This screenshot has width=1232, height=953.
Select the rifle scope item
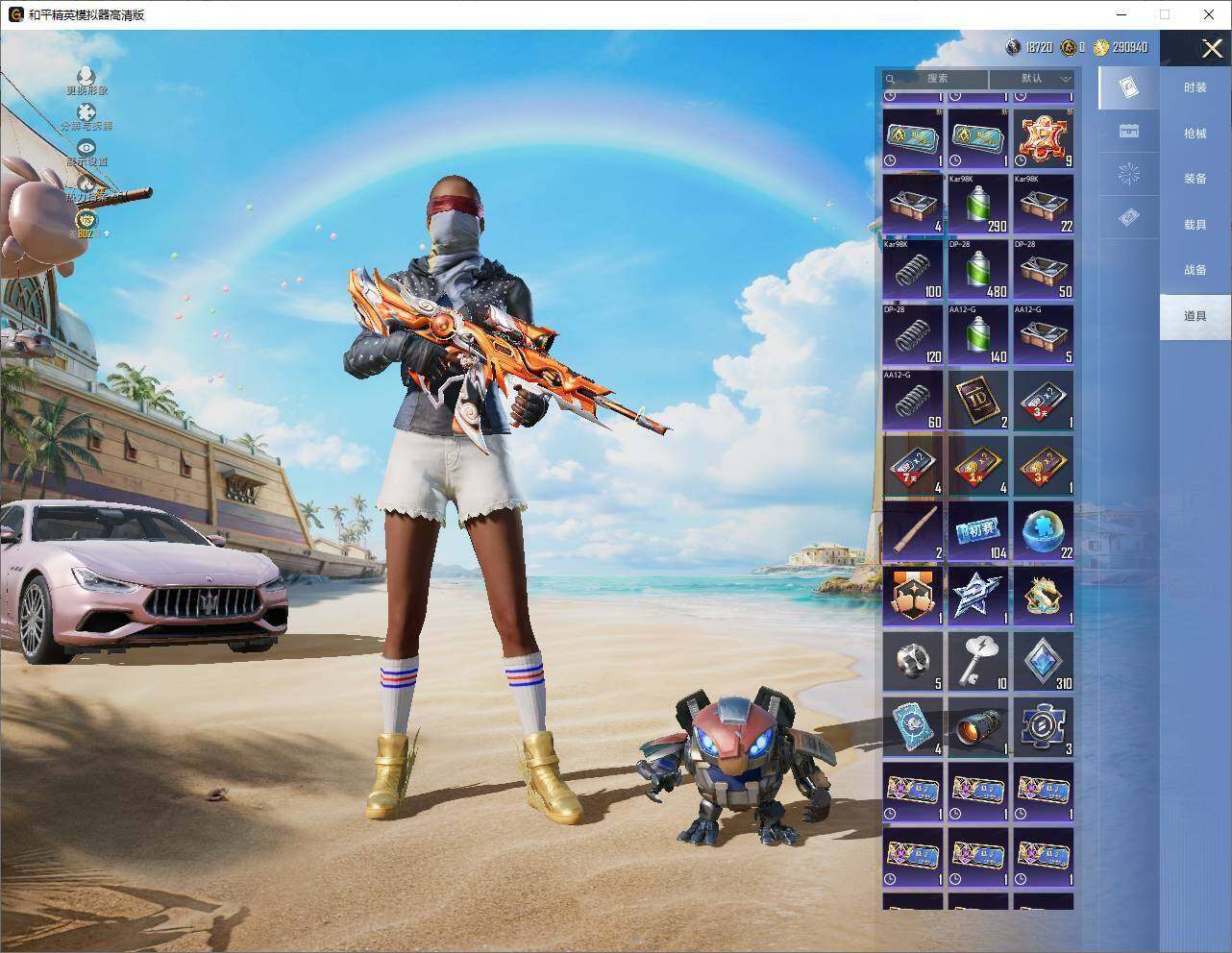[x=978, y=726]
